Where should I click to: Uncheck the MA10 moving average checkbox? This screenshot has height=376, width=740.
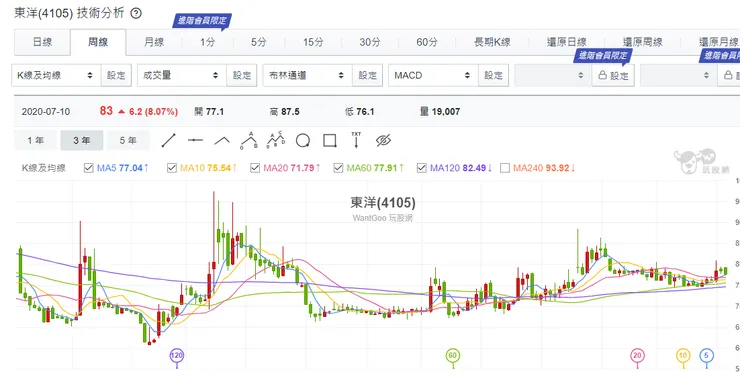[x=172, y=168]
